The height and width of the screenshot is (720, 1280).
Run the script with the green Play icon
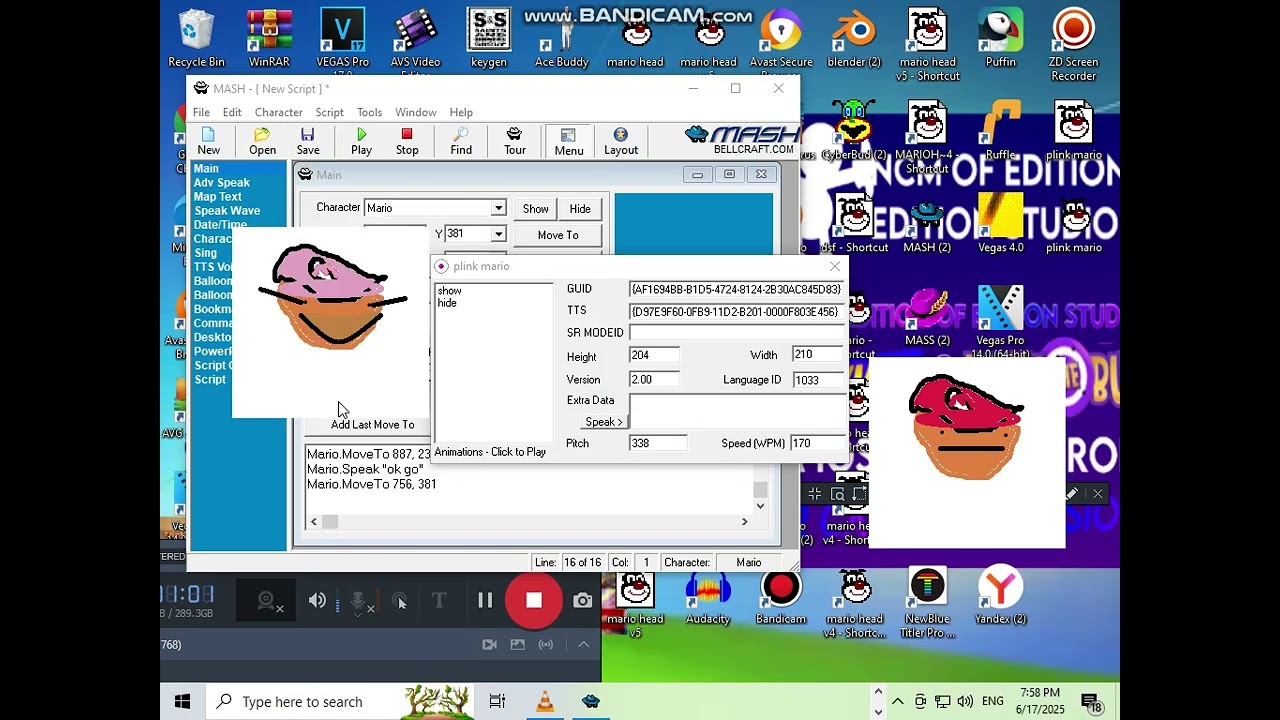click(361, 141)
